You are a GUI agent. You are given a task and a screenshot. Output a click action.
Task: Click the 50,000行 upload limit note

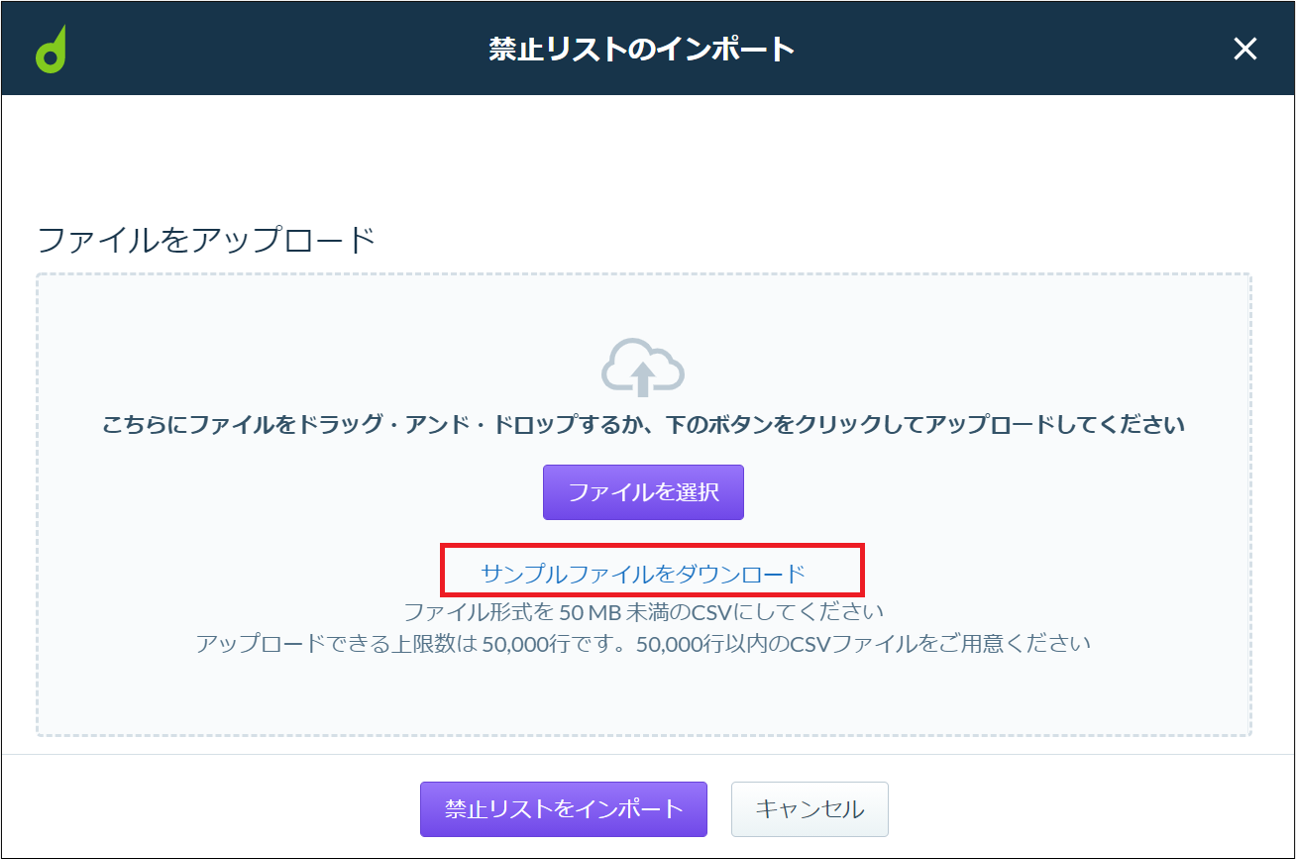tap(643, 643)
